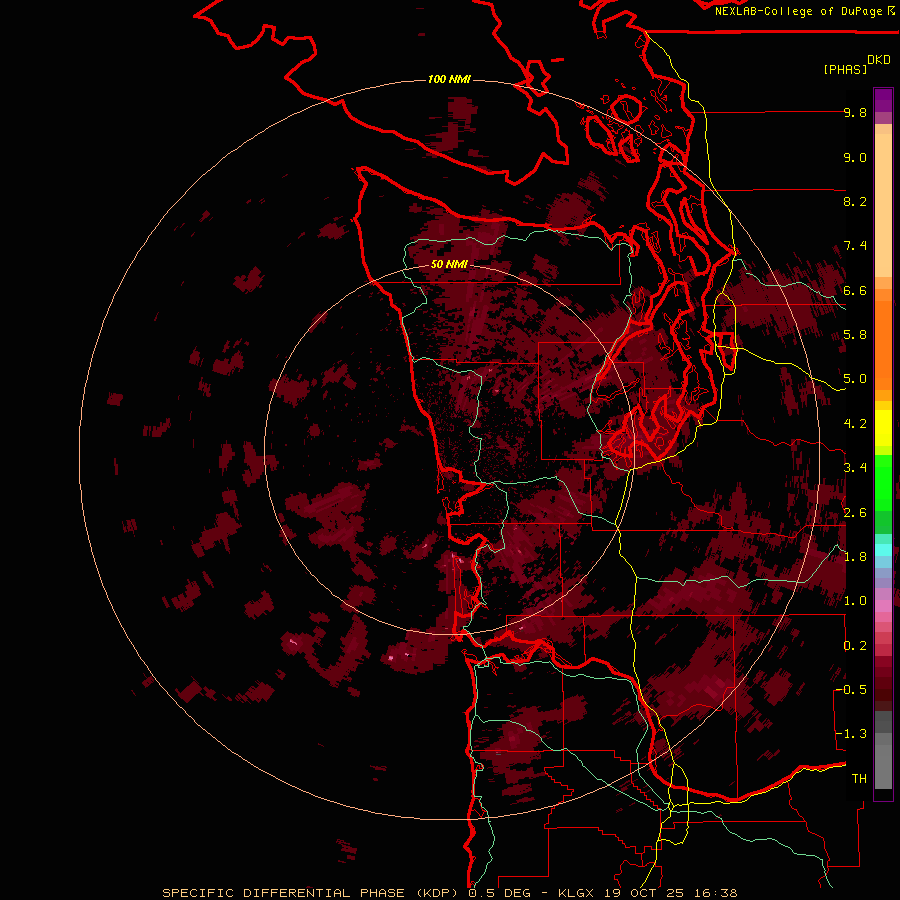Click the 9.0 value on the color scale
Screen dimensions: 900x900
point(855,157)
